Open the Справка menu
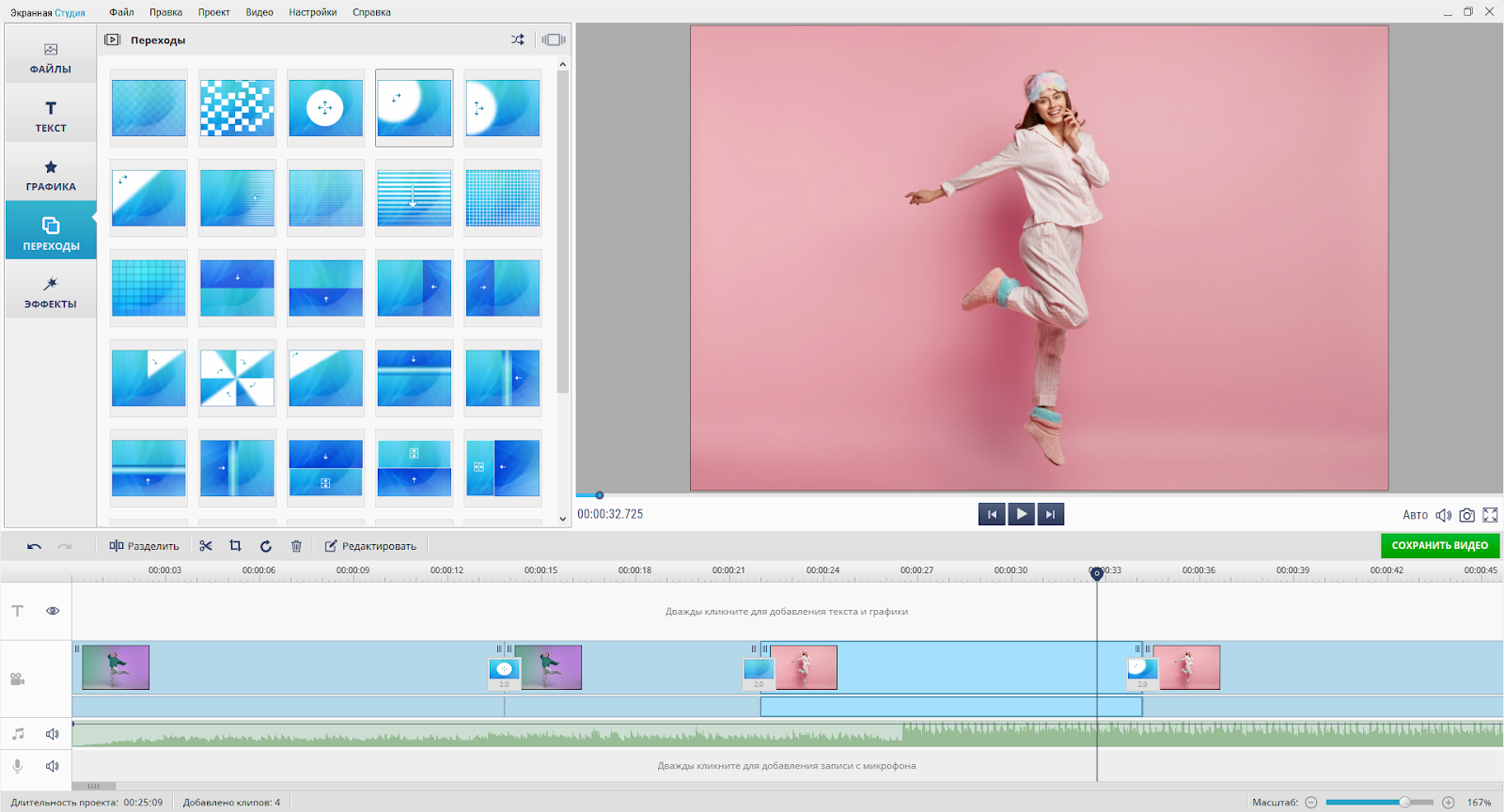Viewport: 1504px width, 812px height. coord(371,12)
